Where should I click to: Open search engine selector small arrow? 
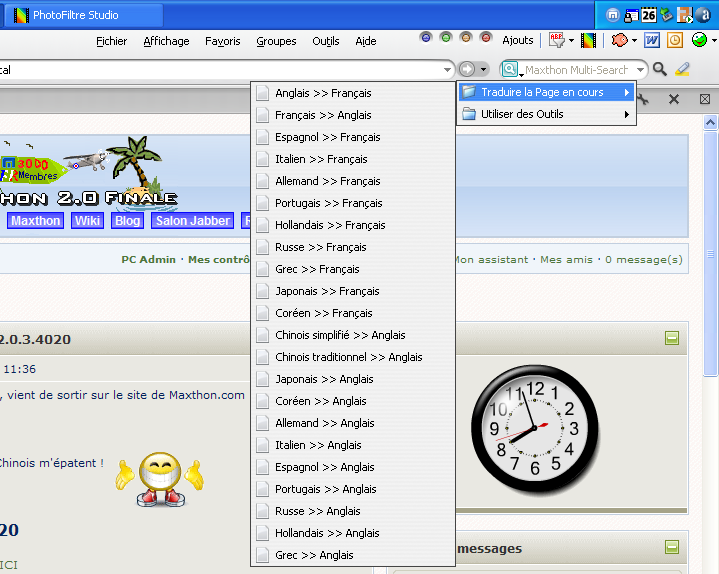(521, 75)
